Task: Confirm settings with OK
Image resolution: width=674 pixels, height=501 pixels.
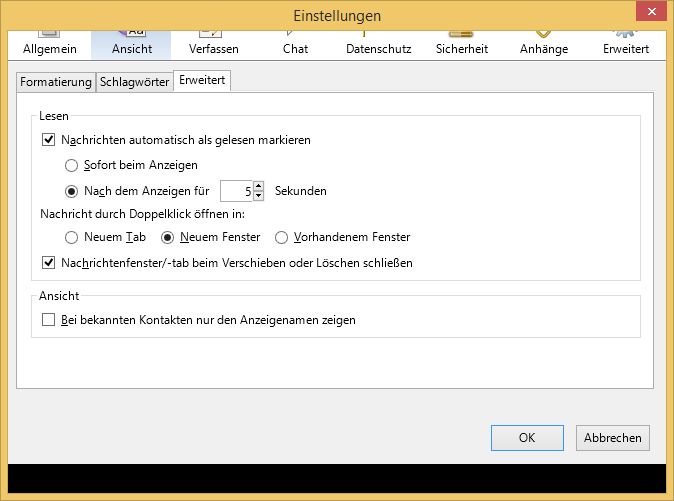Action: coord(527,438)
